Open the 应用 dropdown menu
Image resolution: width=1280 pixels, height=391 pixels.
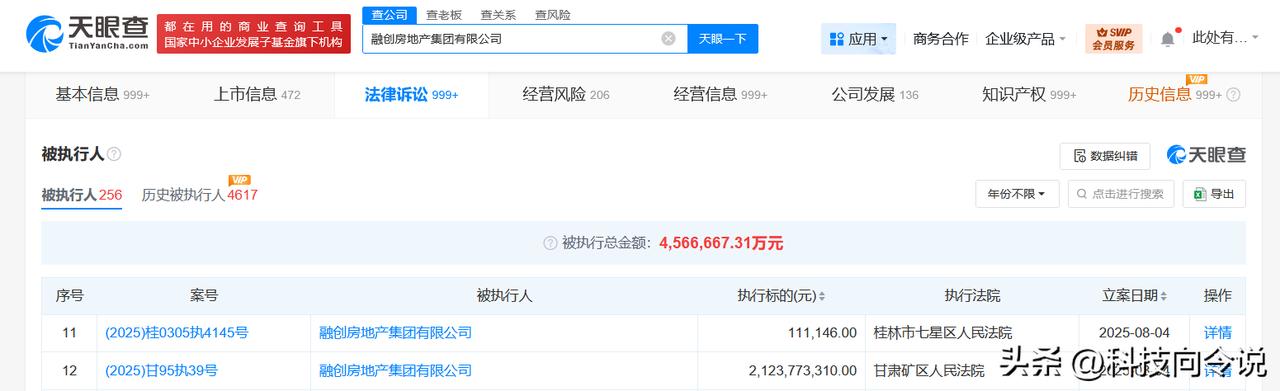[859, 39]
